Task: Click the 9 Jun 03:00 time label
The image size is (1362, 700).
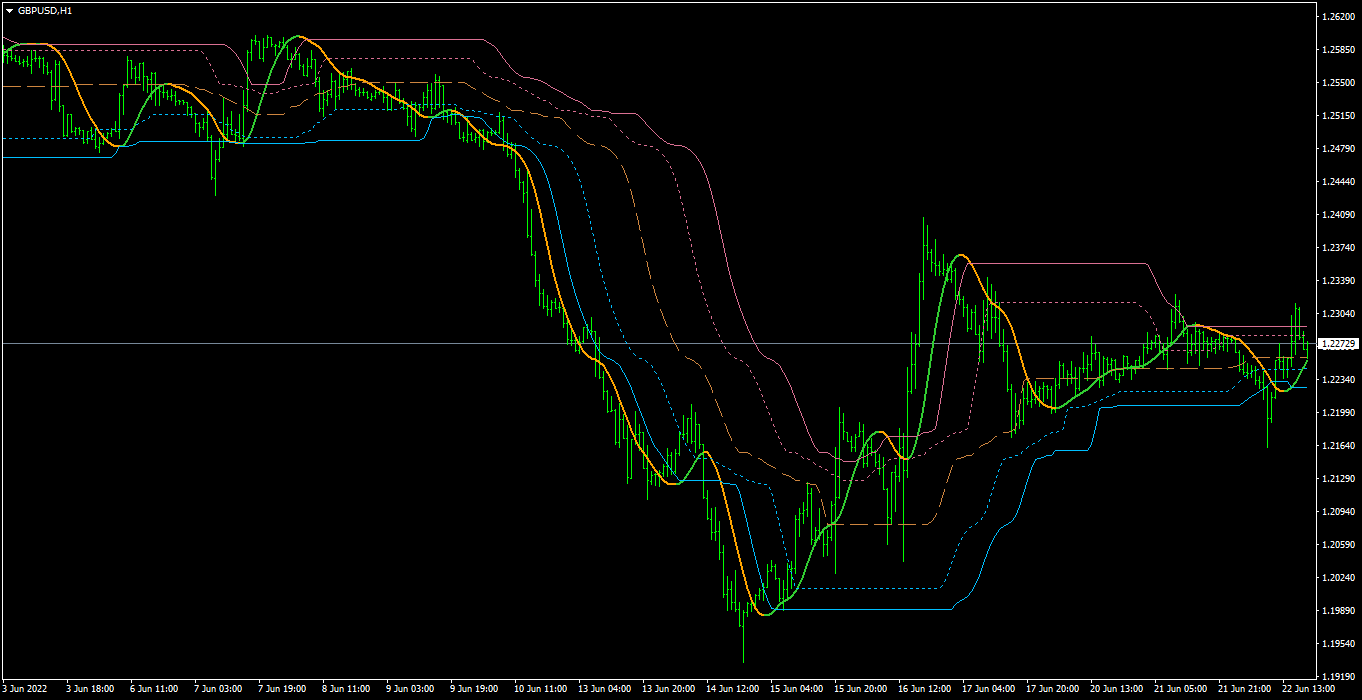Action: (x=411, y=689)
